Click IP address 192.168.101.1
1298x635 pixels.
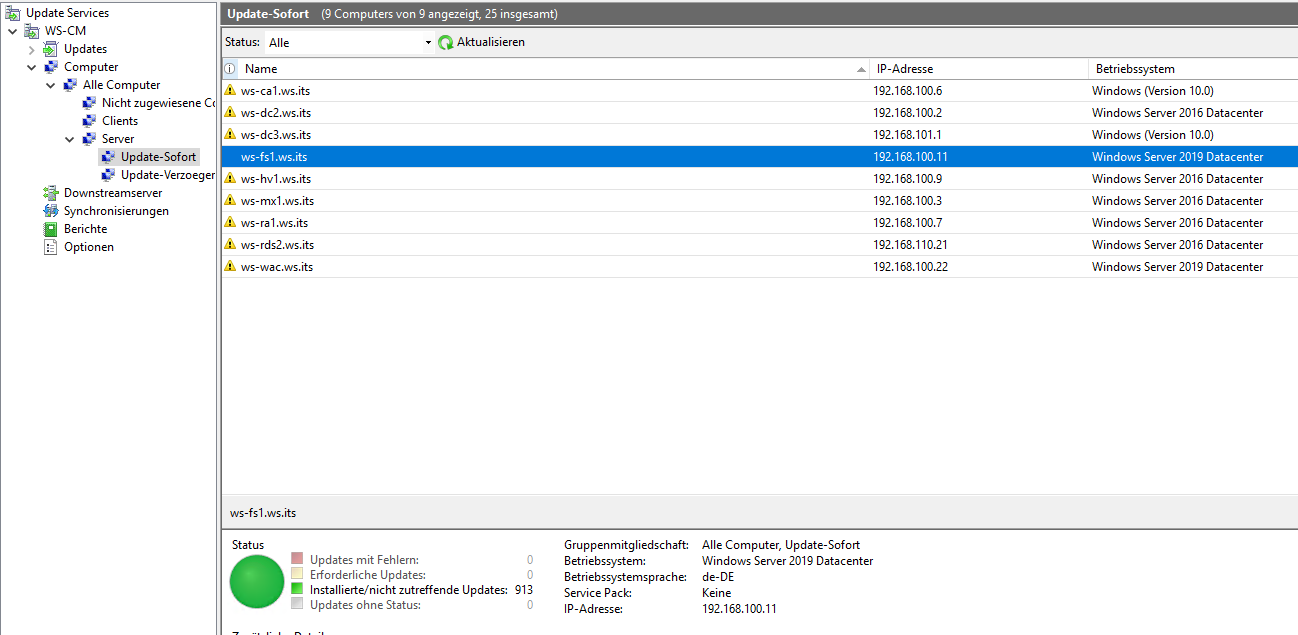coord(907,135)
